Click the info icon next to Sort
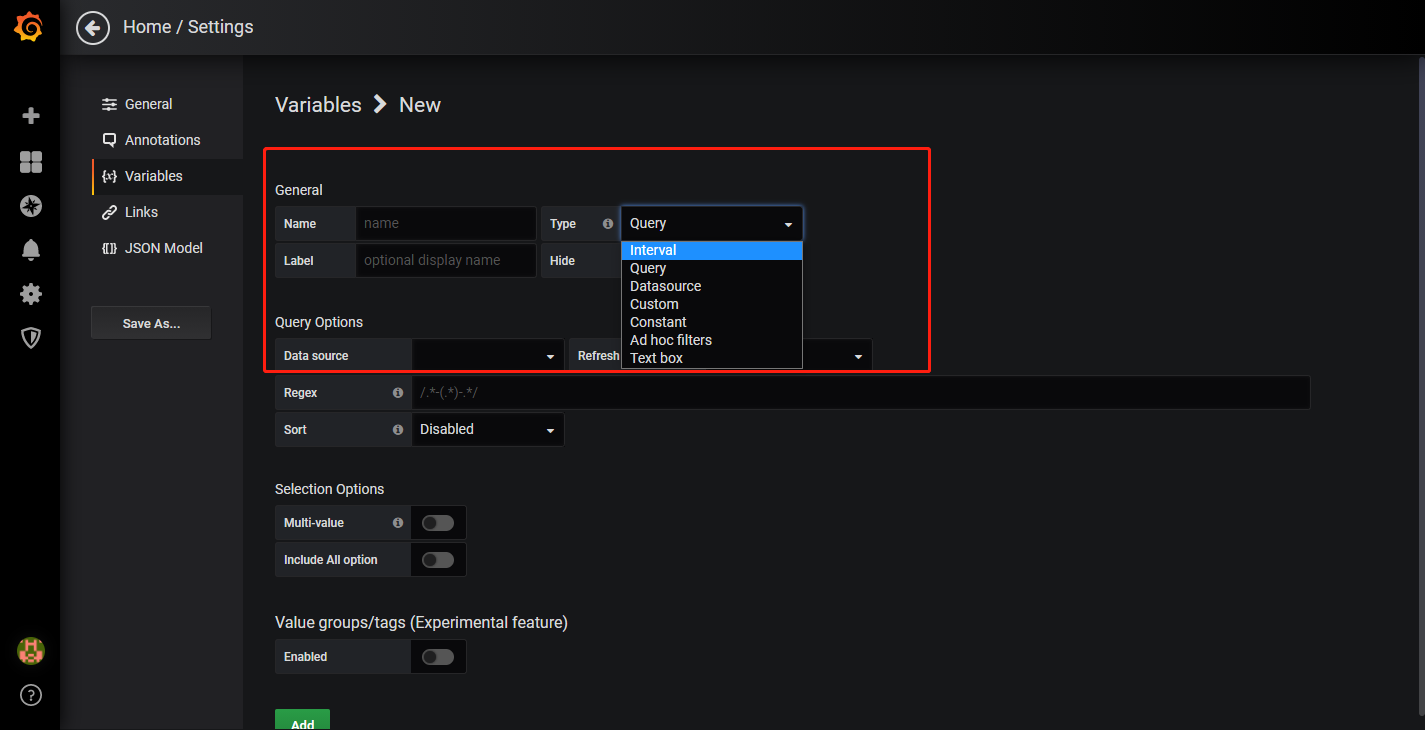This screenshot has width=1425, height=730. click(398, 430)
